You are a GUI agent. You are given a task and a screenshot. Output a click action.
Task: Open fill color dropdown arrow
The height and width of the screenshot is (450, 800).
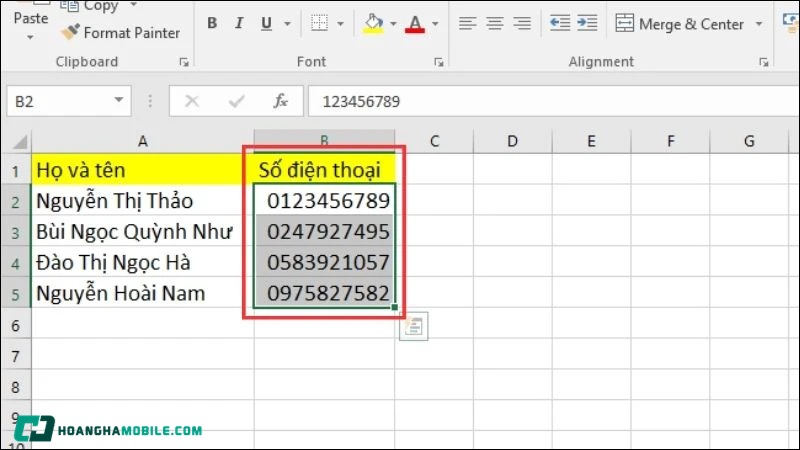[x=393, y=23]
